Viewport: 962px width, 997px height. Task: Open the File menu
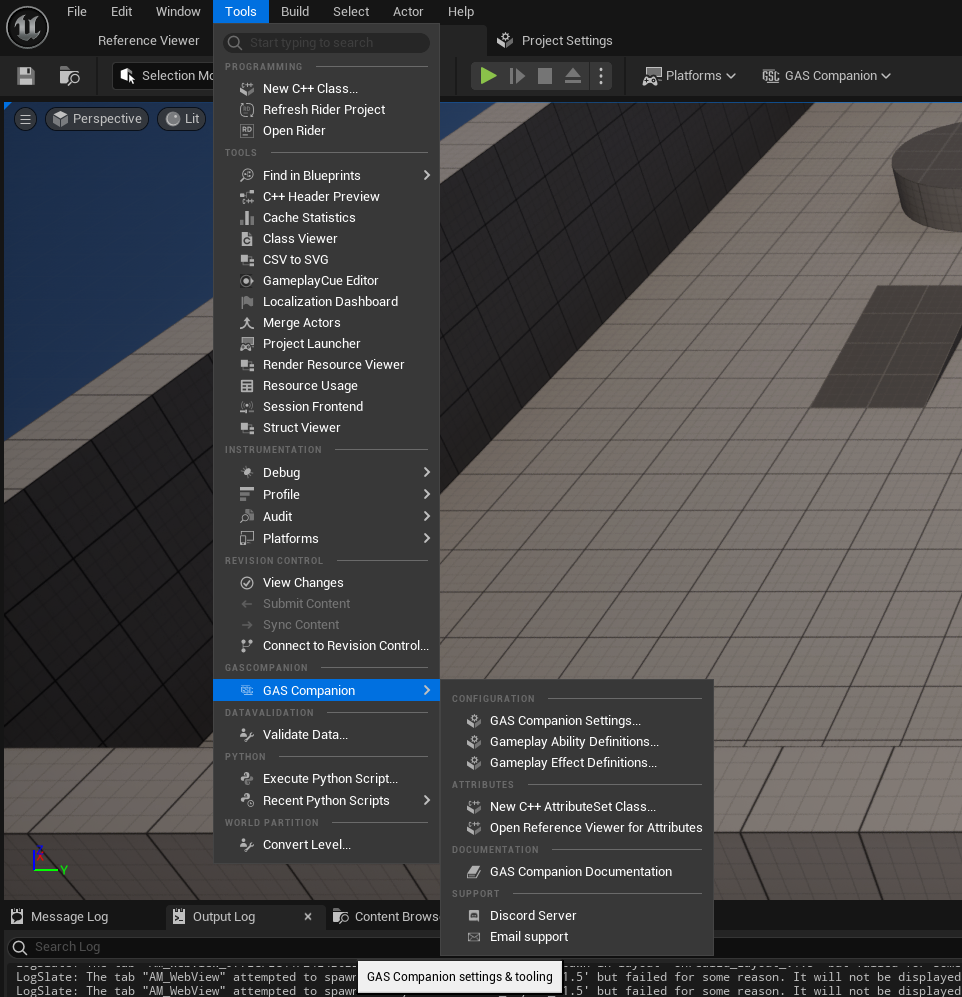click(77, 11)
